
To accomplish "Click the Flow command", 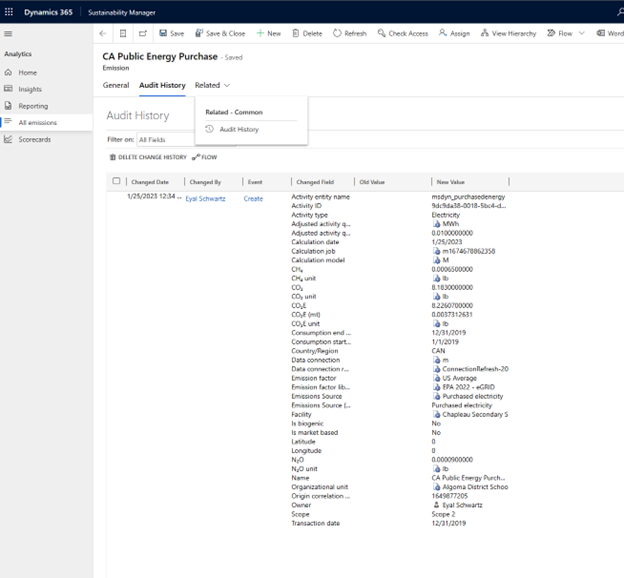I will pyautogui.click(x=560, y=33).
